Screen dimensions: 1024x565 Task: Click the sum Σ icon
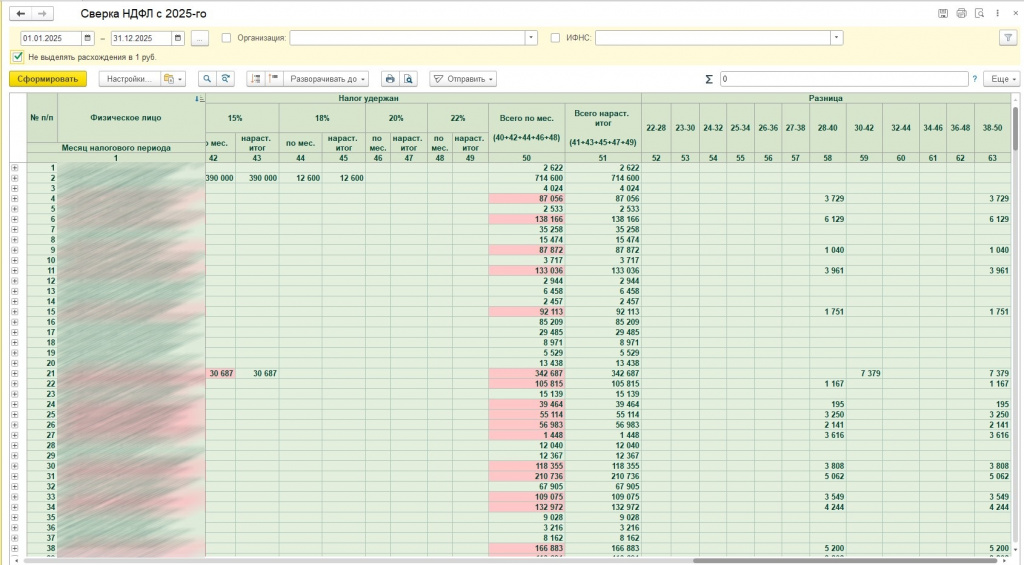point(709,79)
